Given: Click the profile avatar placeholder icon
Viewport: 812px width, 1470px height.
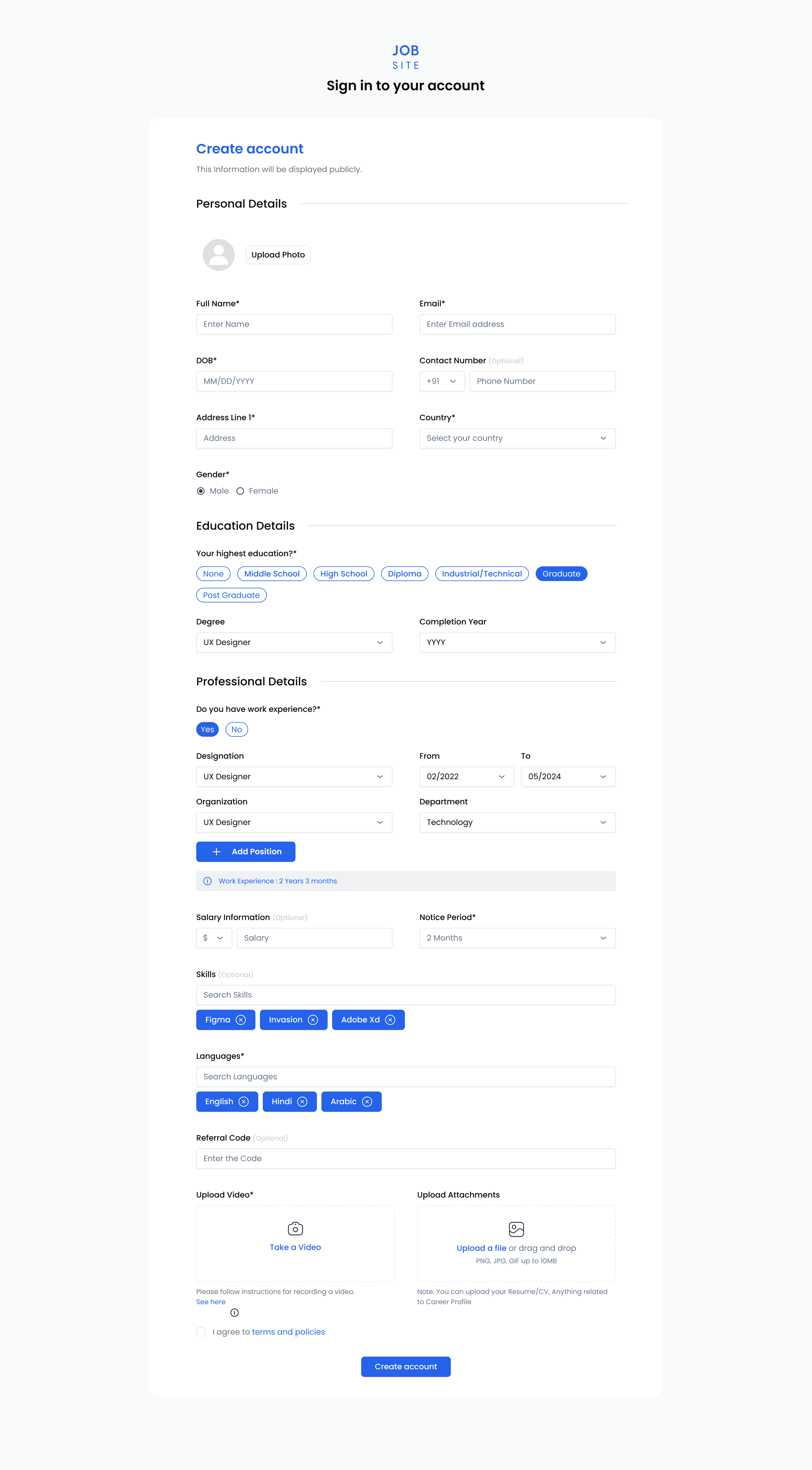Looking at the screenshot, I should (x=219, y=254).
